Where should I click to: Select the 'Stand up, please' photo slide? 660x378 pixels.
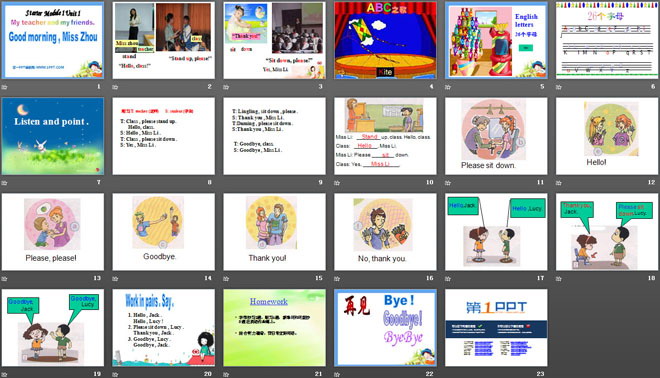163,40
